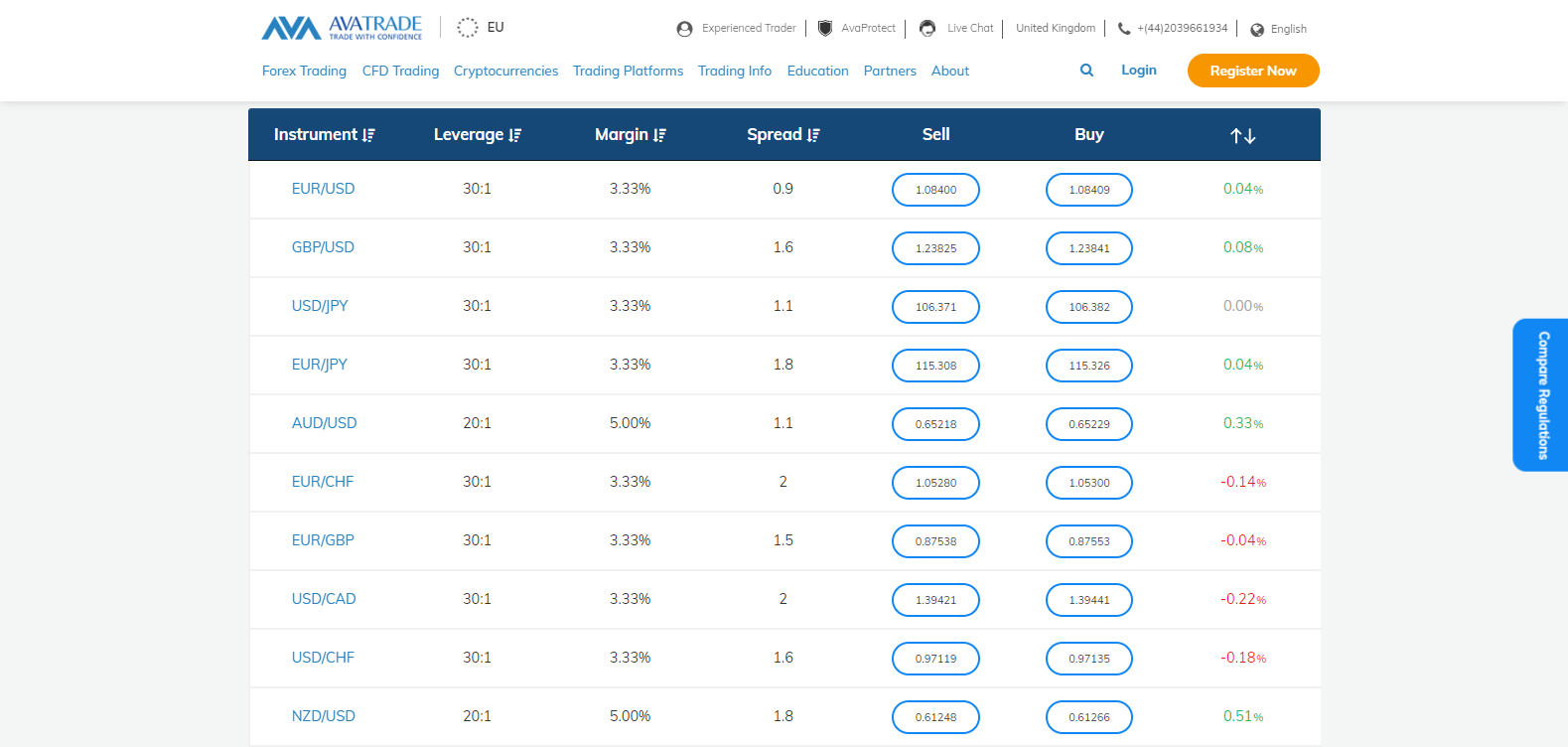The image size is (1568, 747).
Task: Click the AvaProtect shield icon
Action: pyautogui.click(x=825, y=28)
